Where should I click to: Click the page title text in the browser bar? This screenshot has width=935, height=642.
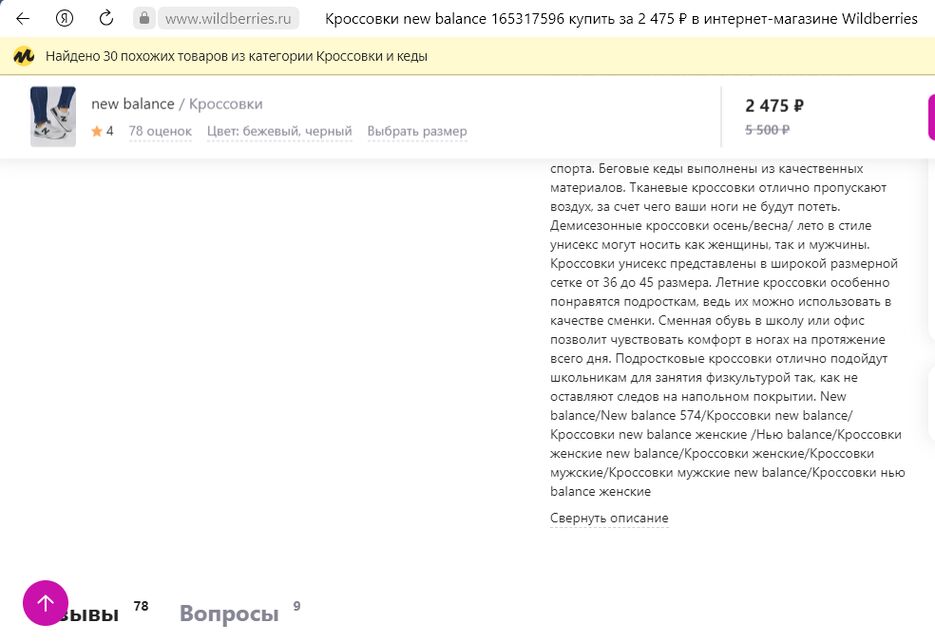(620, 18)
